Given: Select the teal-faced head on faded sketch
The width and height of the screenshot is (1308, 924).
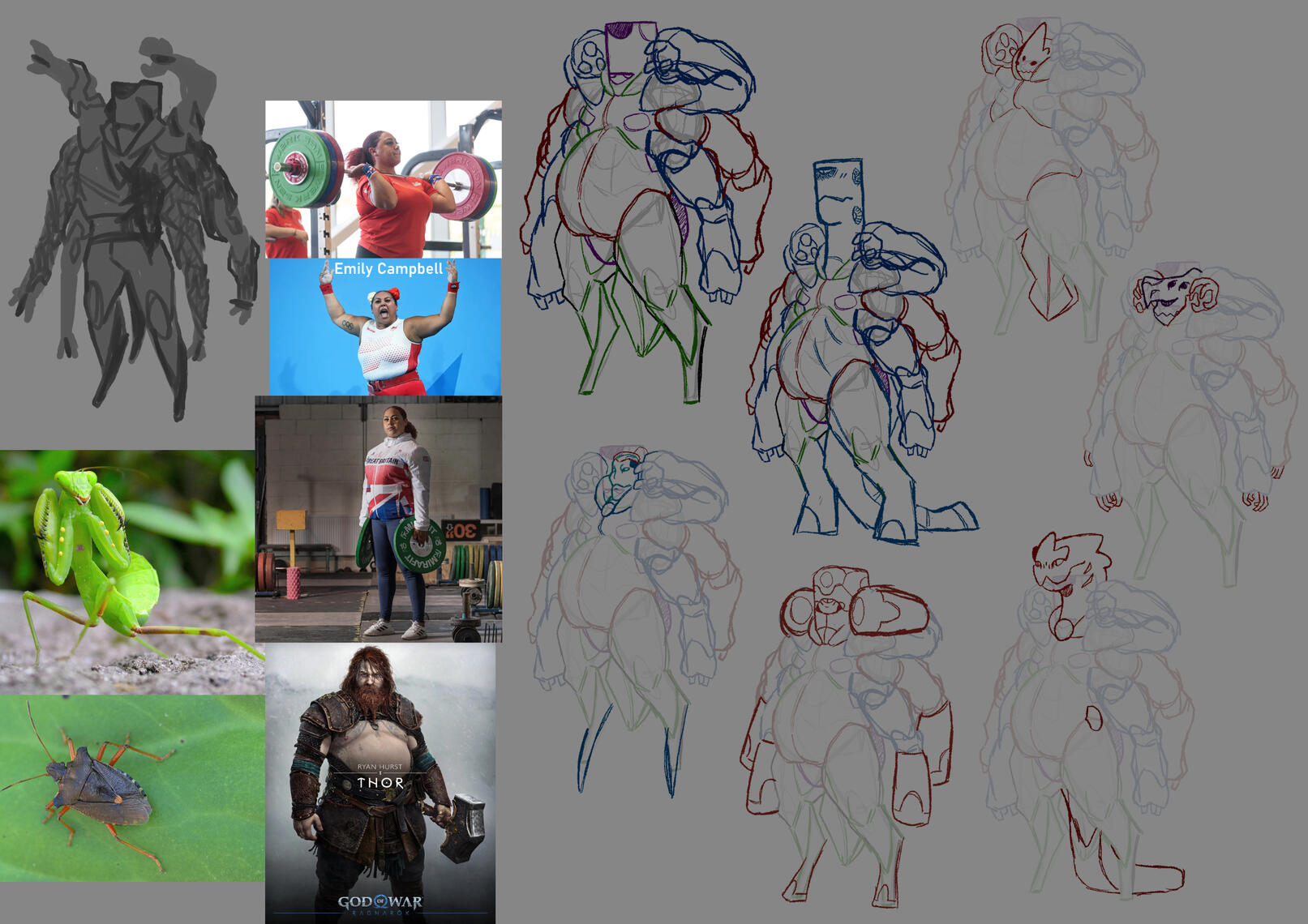Looking at the screenshot, I should coord(620,478).
